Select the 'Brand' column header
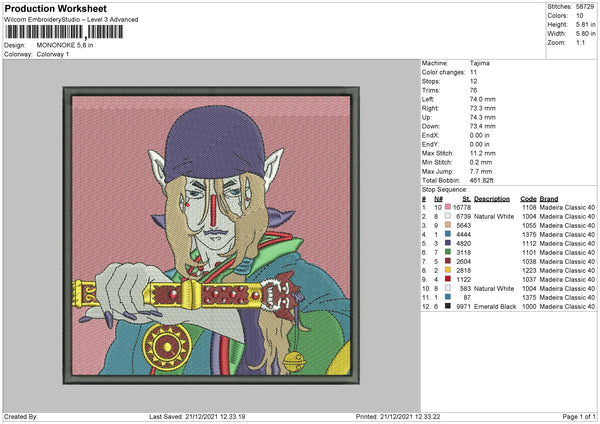 click(549, 199)
